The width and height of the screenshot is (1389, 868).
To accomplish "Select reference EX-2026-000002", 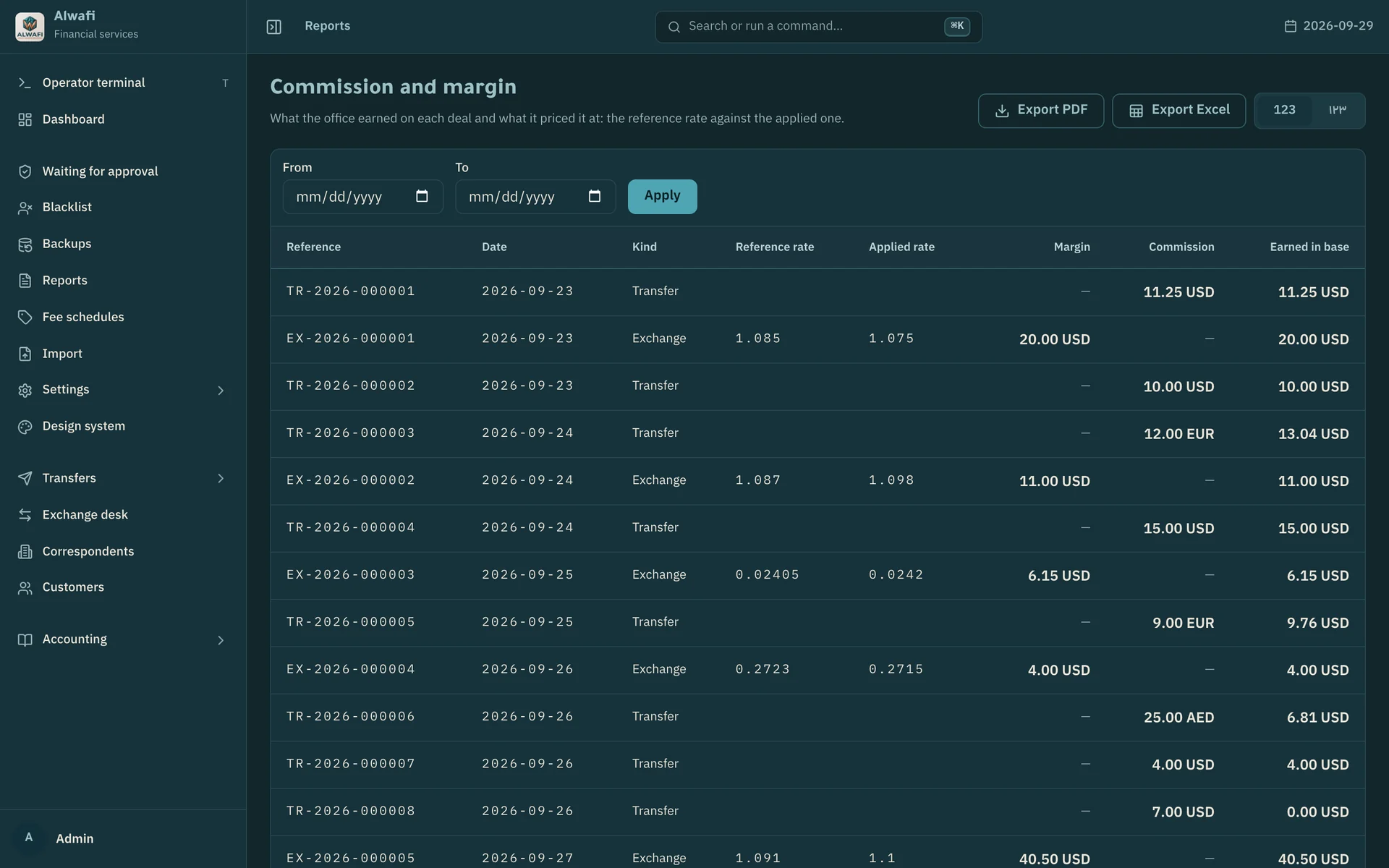I will [351, 480].
